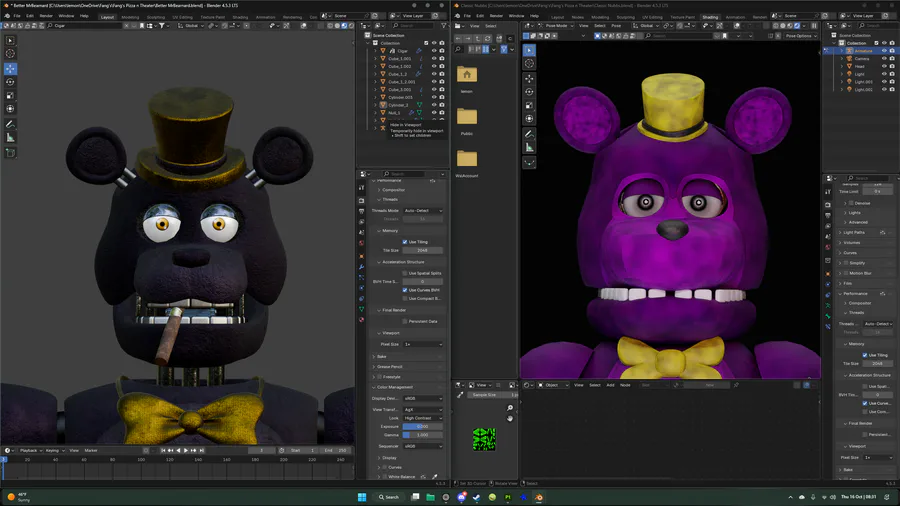This screenshot has height=506, width=900.
Task: Open the Marker menu in timeline
Action: pyautogui.click(x=91, y=451)
